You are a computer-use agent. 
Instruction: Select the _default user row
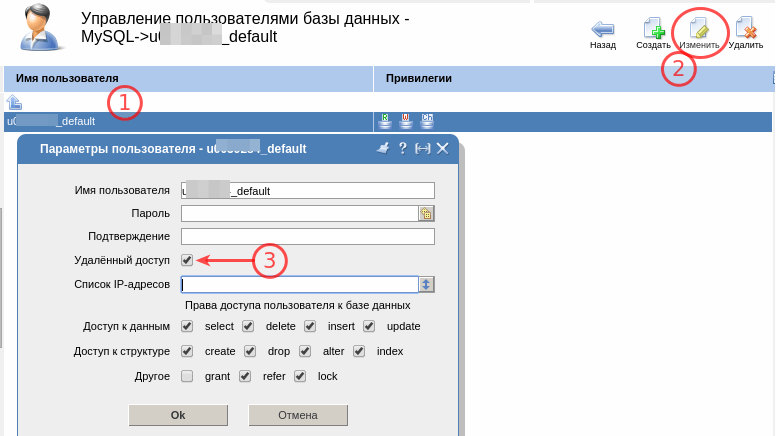coord(388,122)
